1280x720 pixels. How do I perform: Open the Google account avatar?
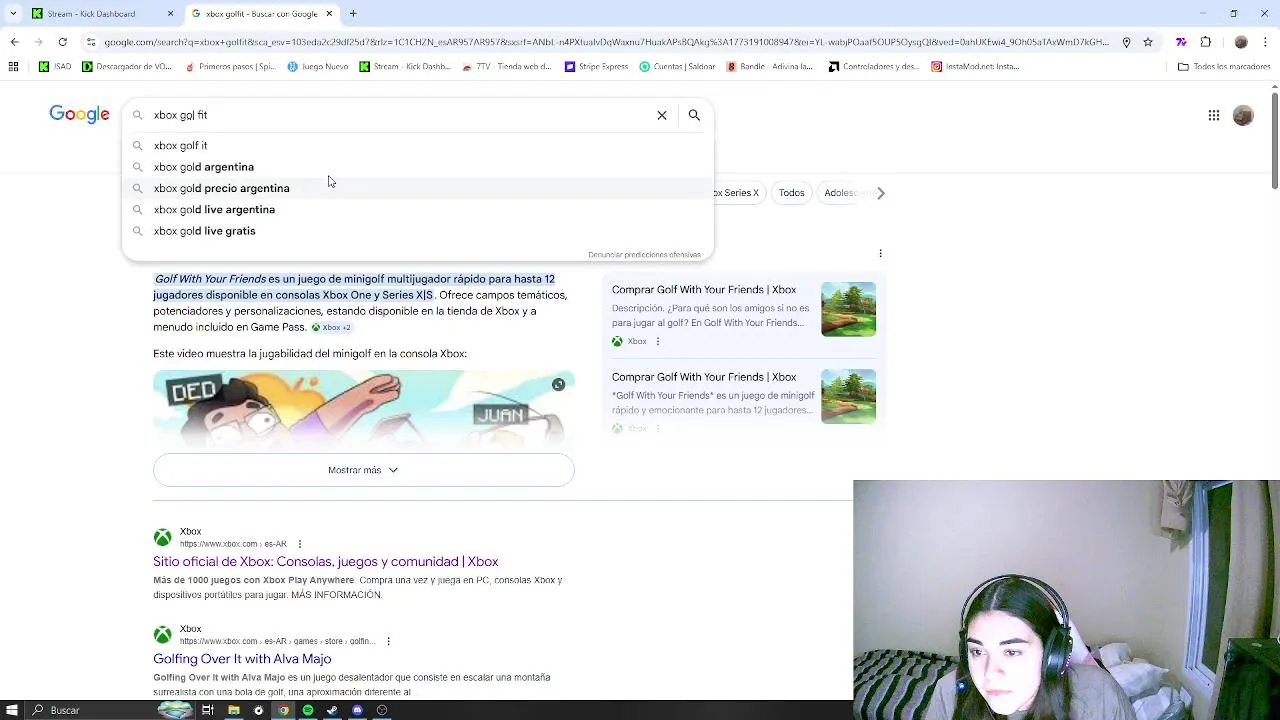click(x=1243, y=115)
